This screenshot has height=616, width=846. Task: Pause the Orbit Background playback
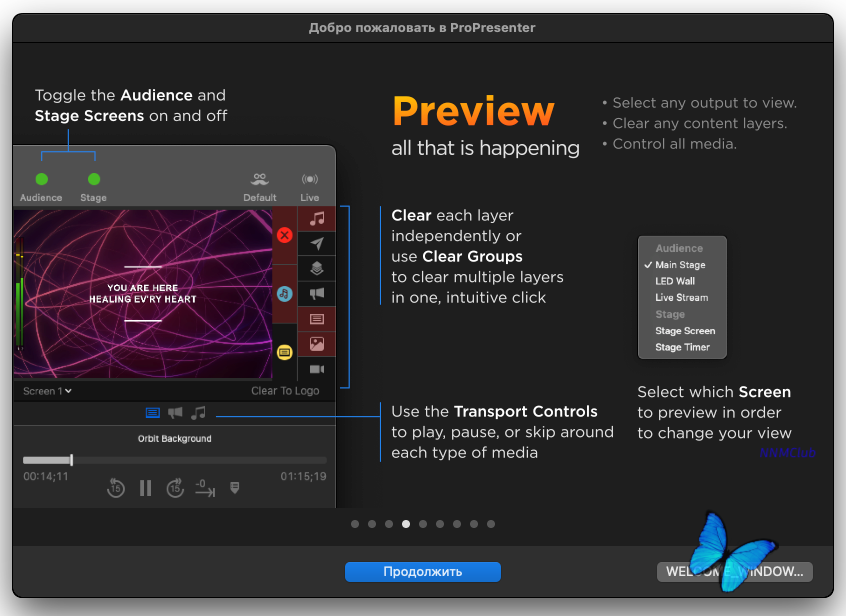pos(145,488)
